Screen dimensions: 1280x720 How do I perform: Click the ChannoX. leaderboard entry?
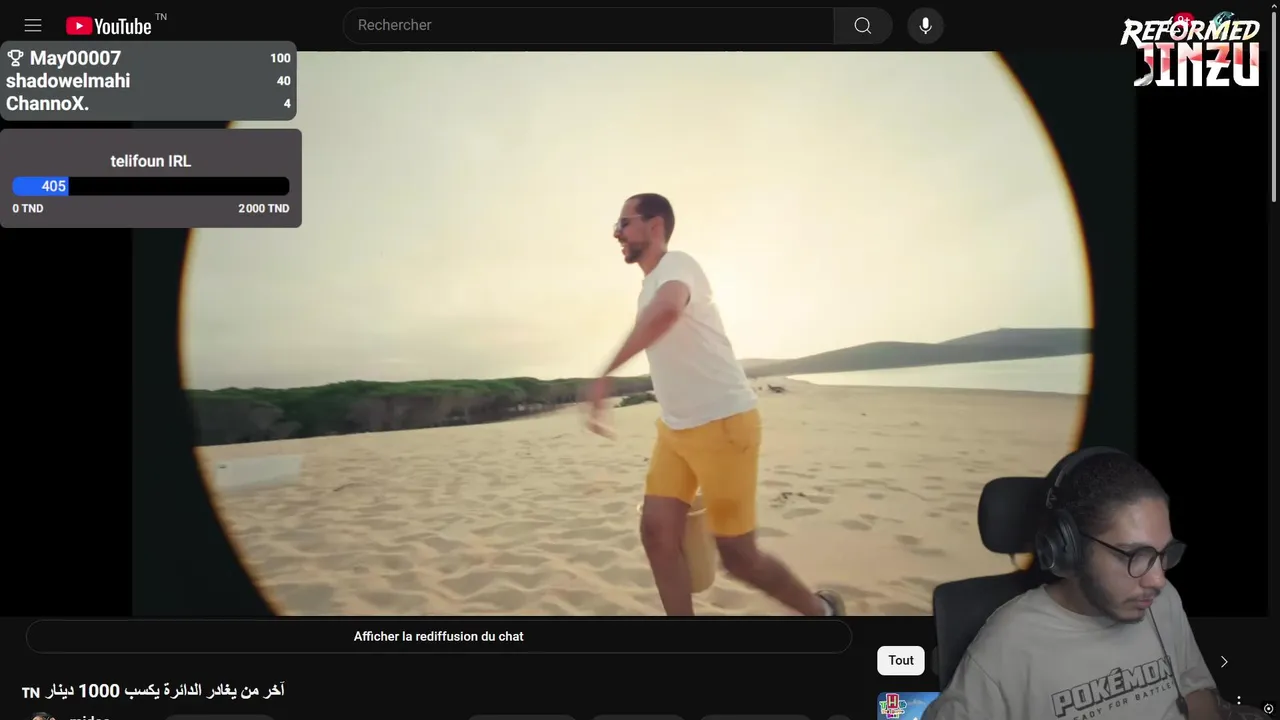pos(148,104)
